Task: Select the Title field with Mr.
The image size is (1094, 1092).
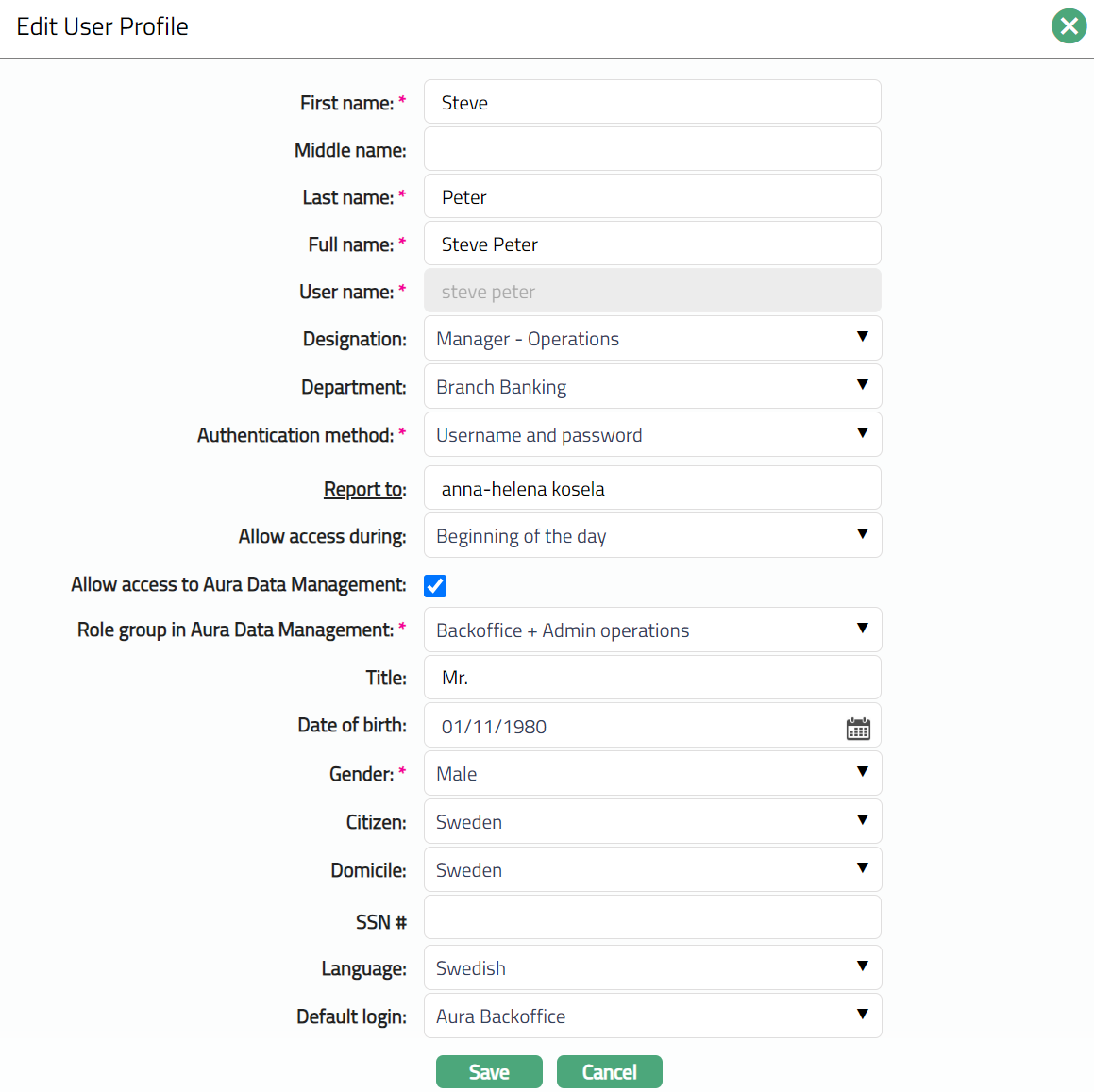Action: [652, 678]
